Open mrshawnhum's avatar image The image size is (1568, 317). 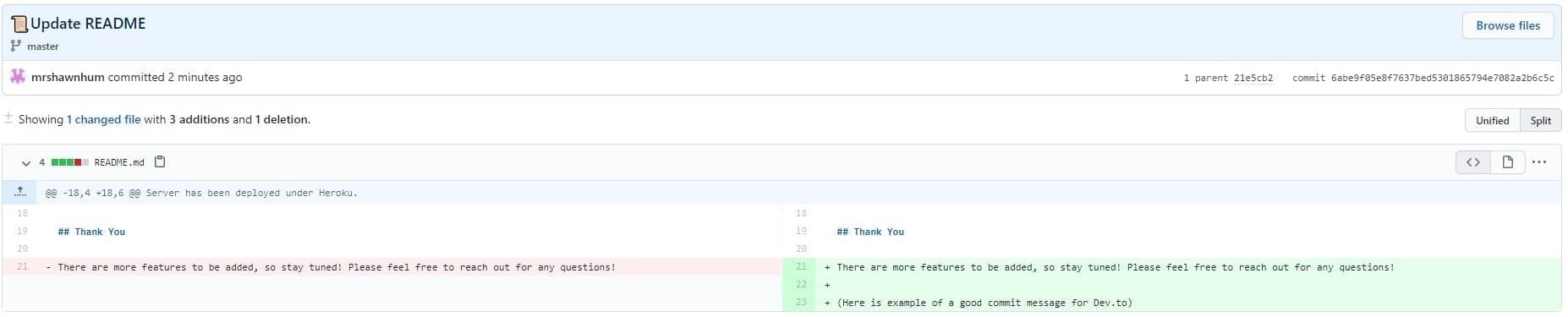point(18,77)
